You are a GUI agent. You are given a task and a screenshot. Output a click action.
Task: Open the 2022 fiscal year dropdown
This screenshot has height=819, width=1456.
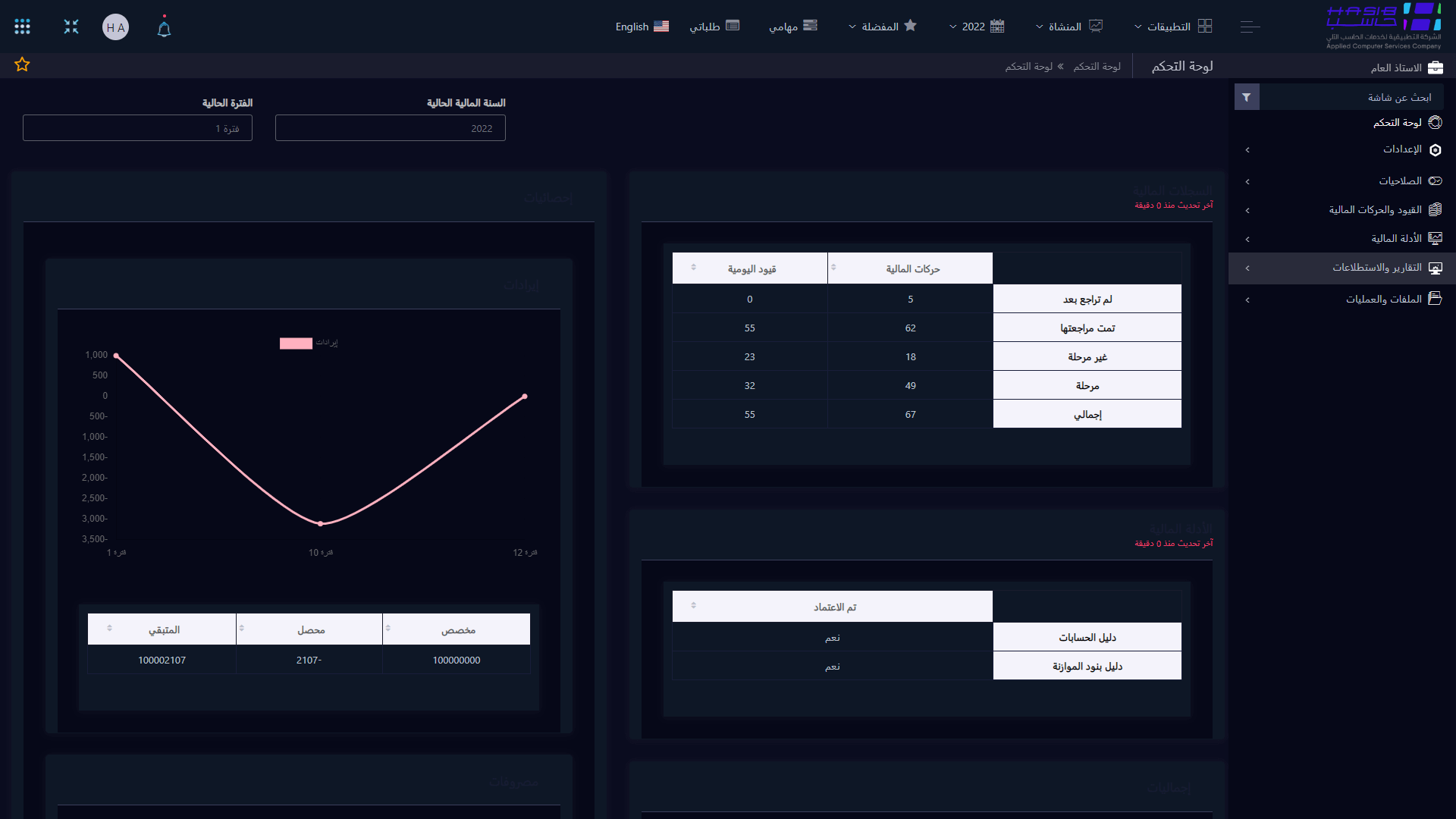point(977,27)
